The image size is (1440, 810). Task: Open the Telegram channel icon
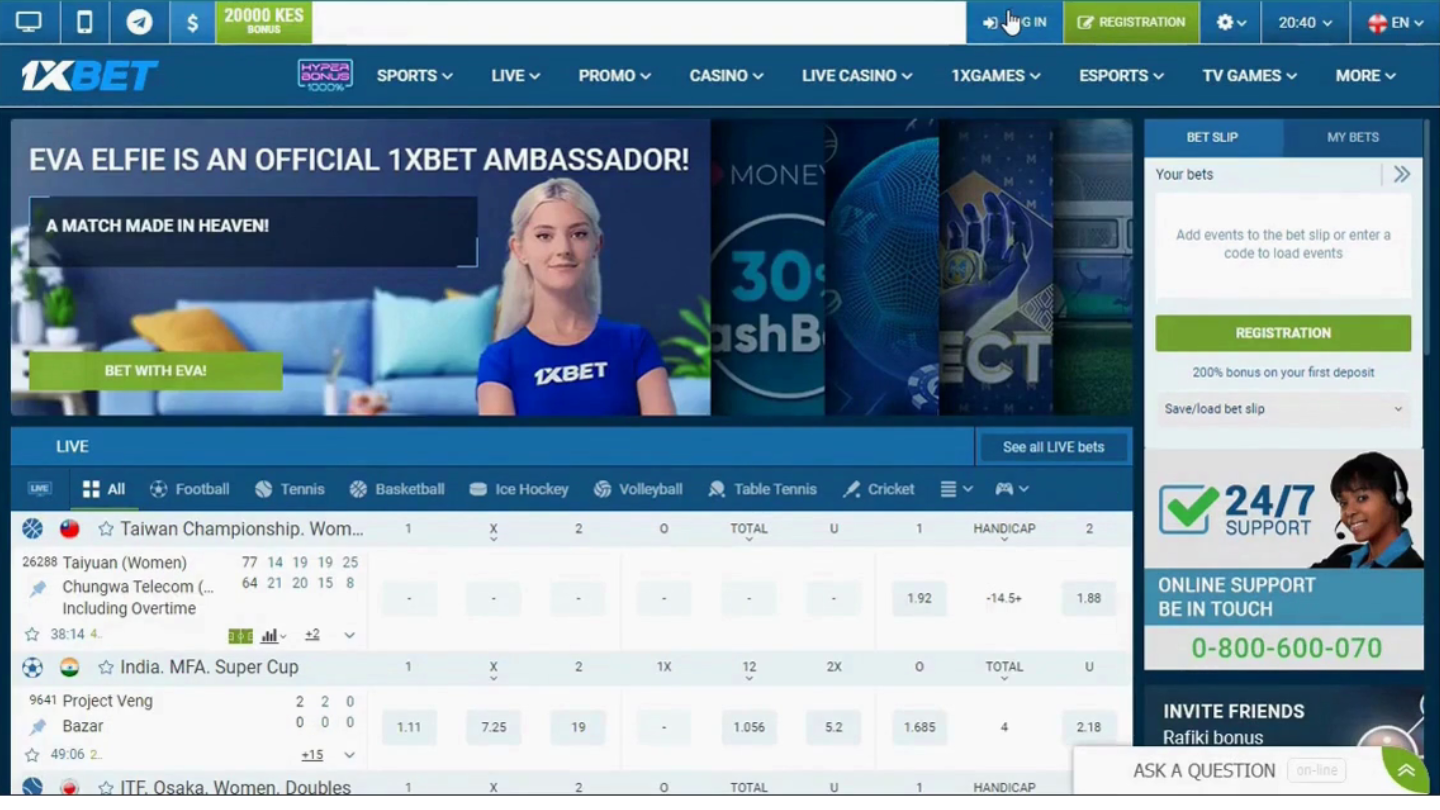point(139,22)
